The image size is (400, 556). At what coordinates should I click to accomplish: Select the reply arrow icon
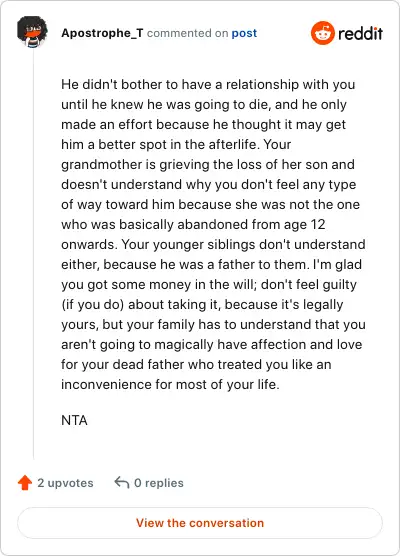tap(122, 483)
